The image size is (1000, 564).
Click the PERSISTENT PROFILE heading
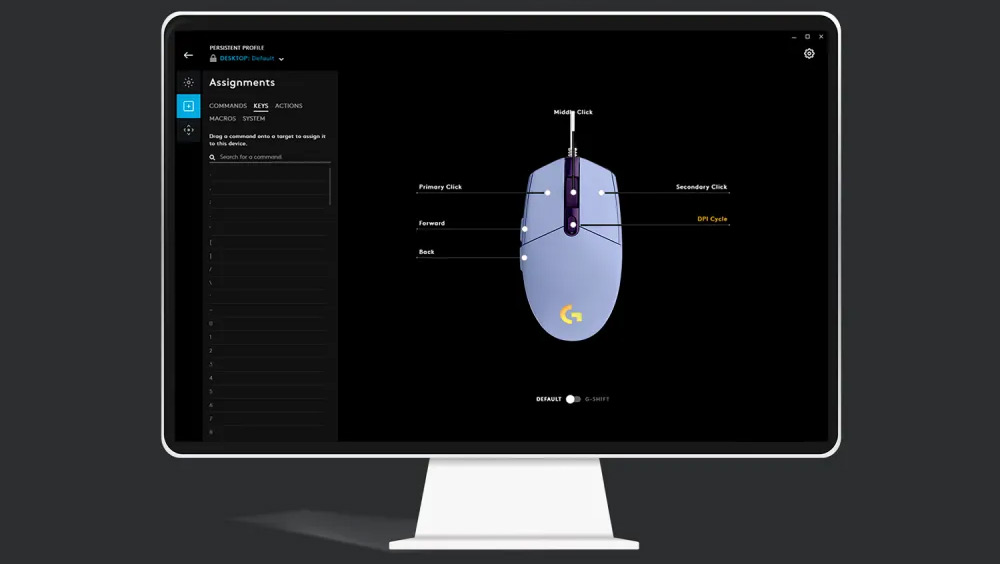pos(237,48)
